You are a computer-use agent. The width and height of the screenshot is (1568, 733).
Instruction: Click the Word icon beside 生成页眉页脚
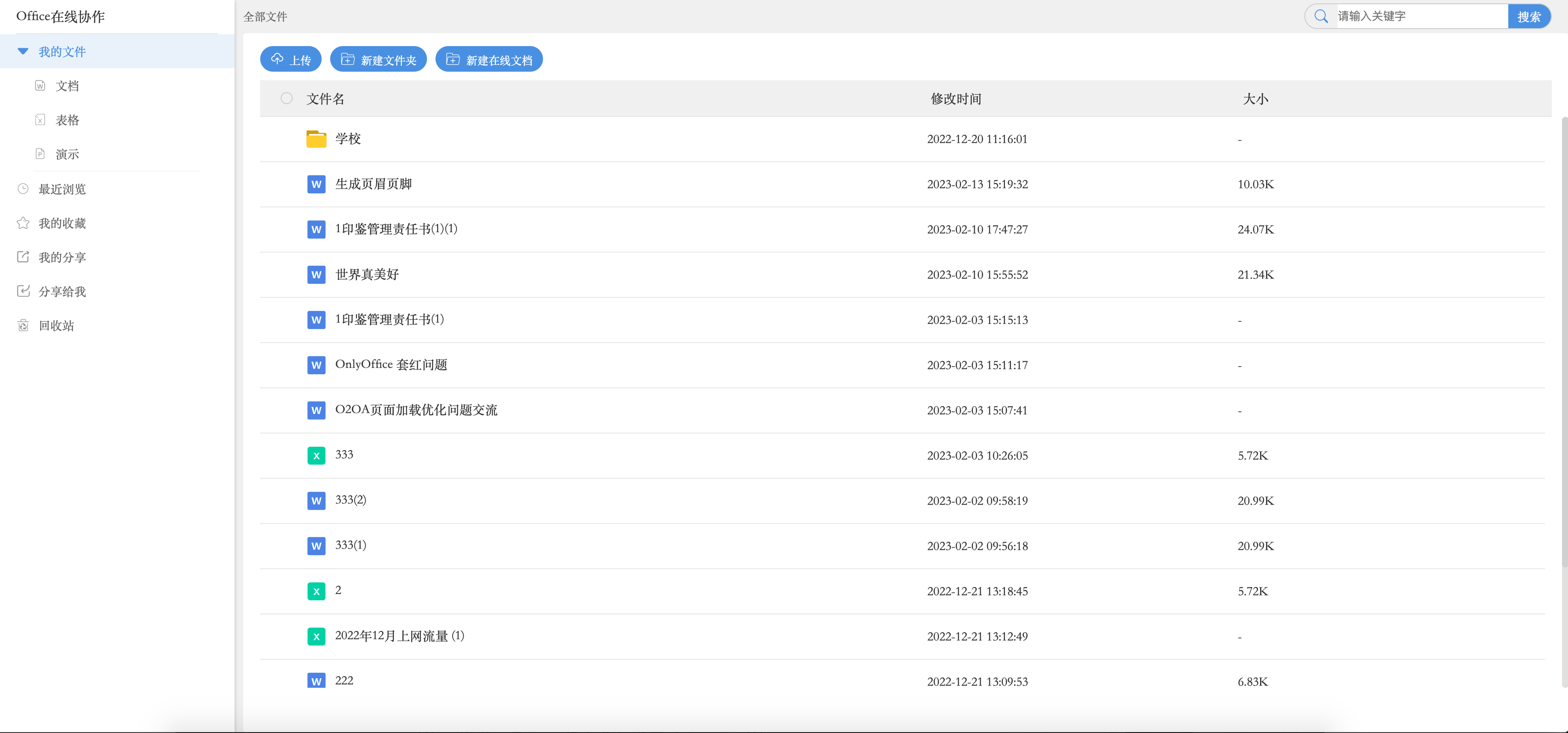click(x=316, y=184)
